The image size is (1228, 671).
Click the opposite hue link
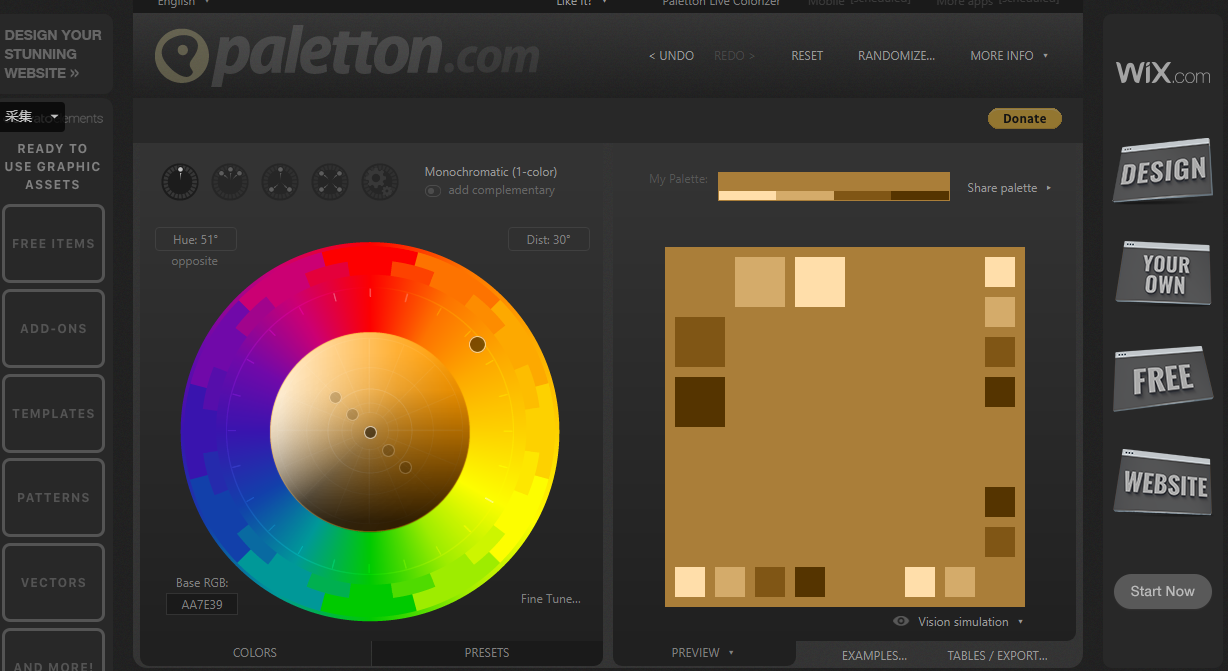[194, 261]
